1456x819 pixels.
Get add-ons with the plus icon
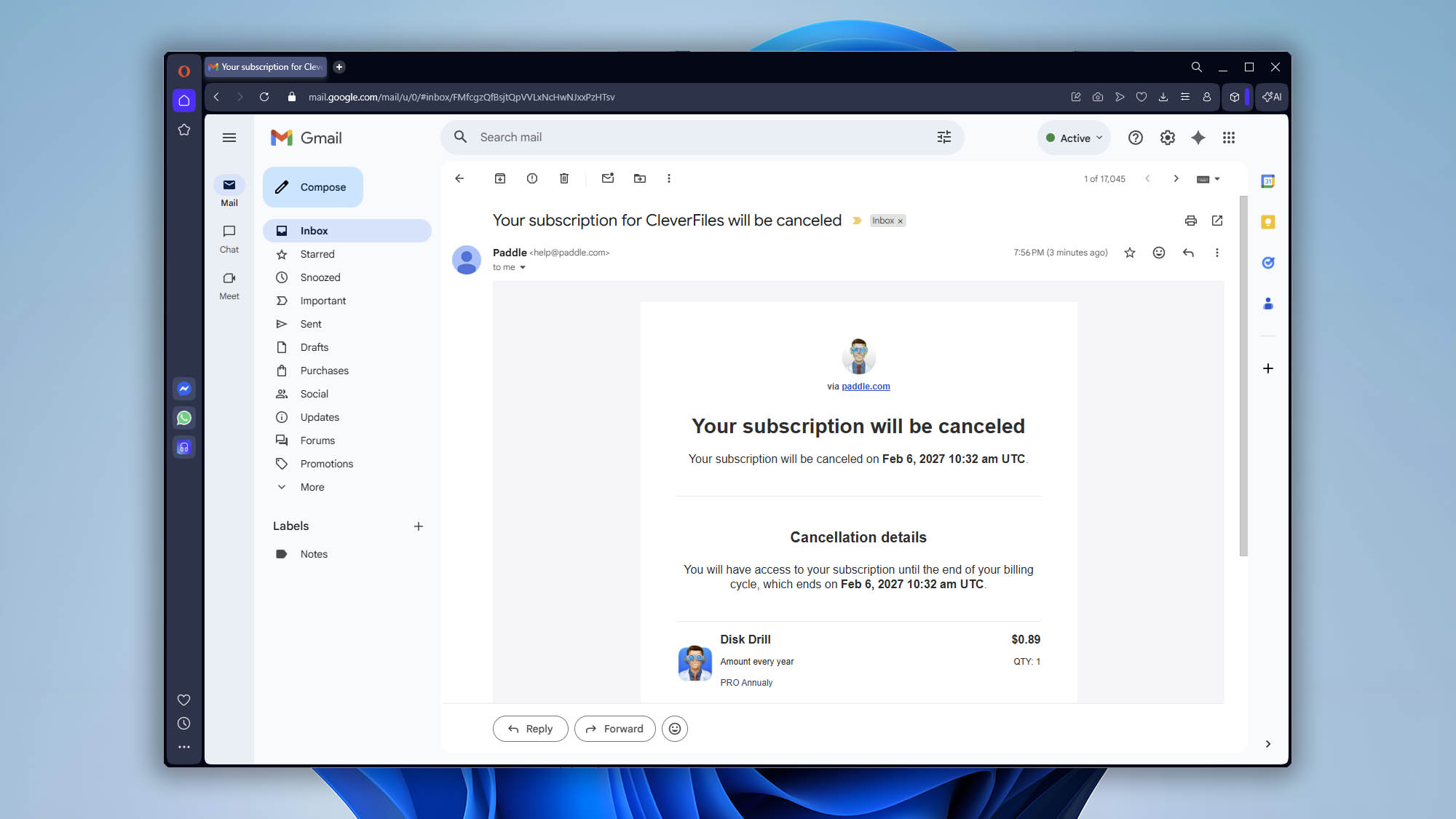click(x=1268, y=368)
